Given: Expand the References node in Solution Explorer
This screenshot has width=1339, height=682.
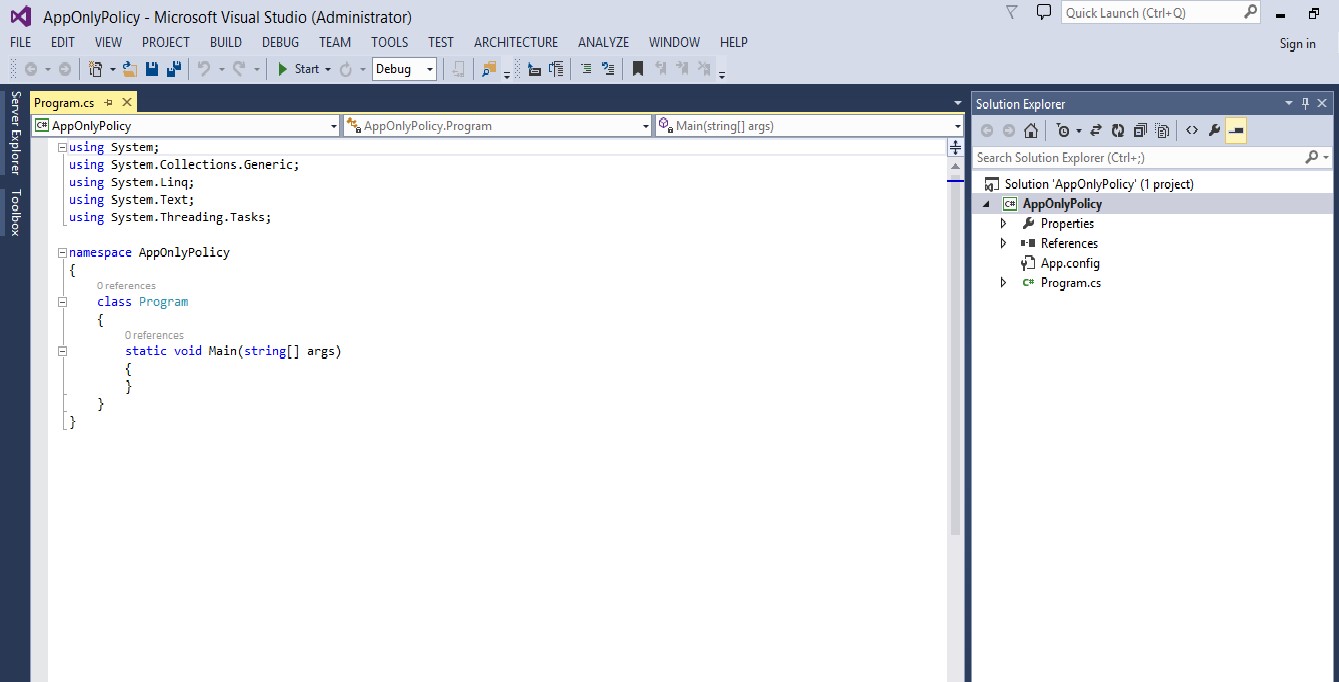Looking at the screenshot, I should point(1004,244).
